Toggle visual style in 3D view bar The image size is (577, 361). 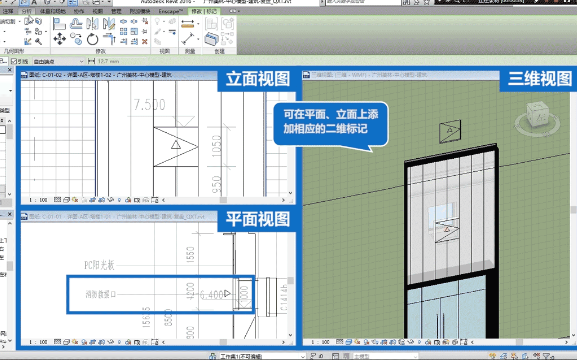point(348,342)
